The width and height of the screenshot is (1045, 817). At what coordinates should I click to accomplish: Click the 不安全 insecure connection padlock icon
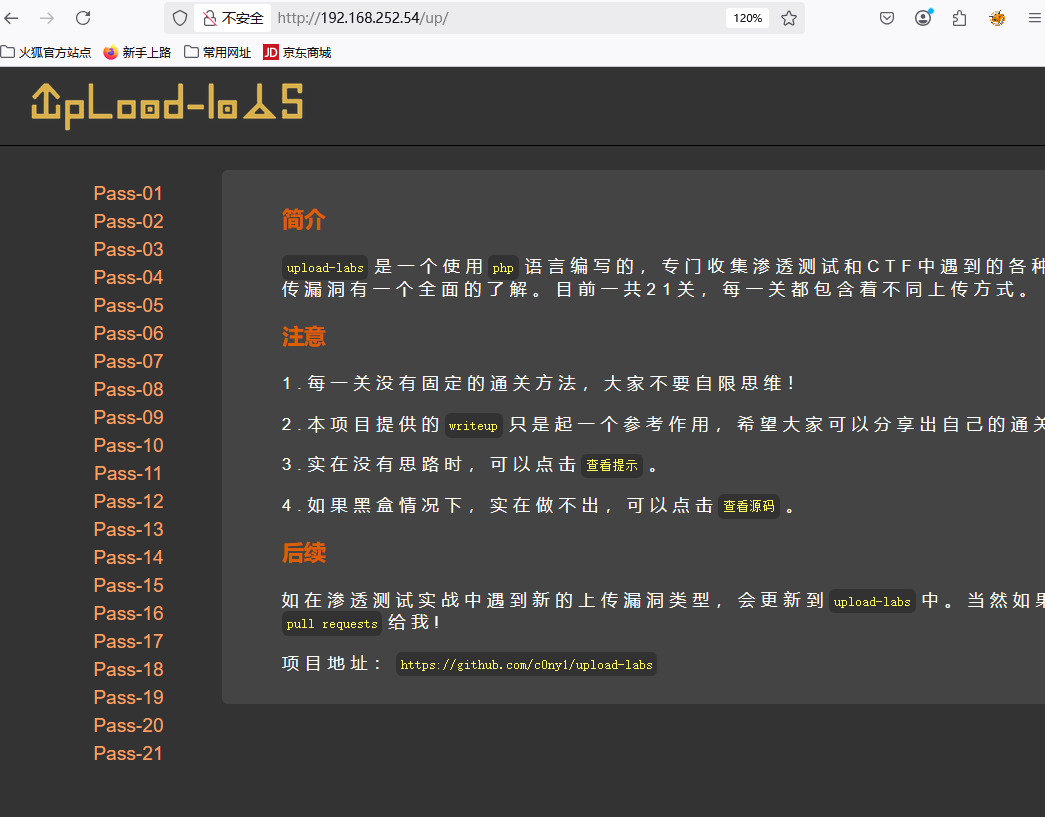tap(208, 17)
